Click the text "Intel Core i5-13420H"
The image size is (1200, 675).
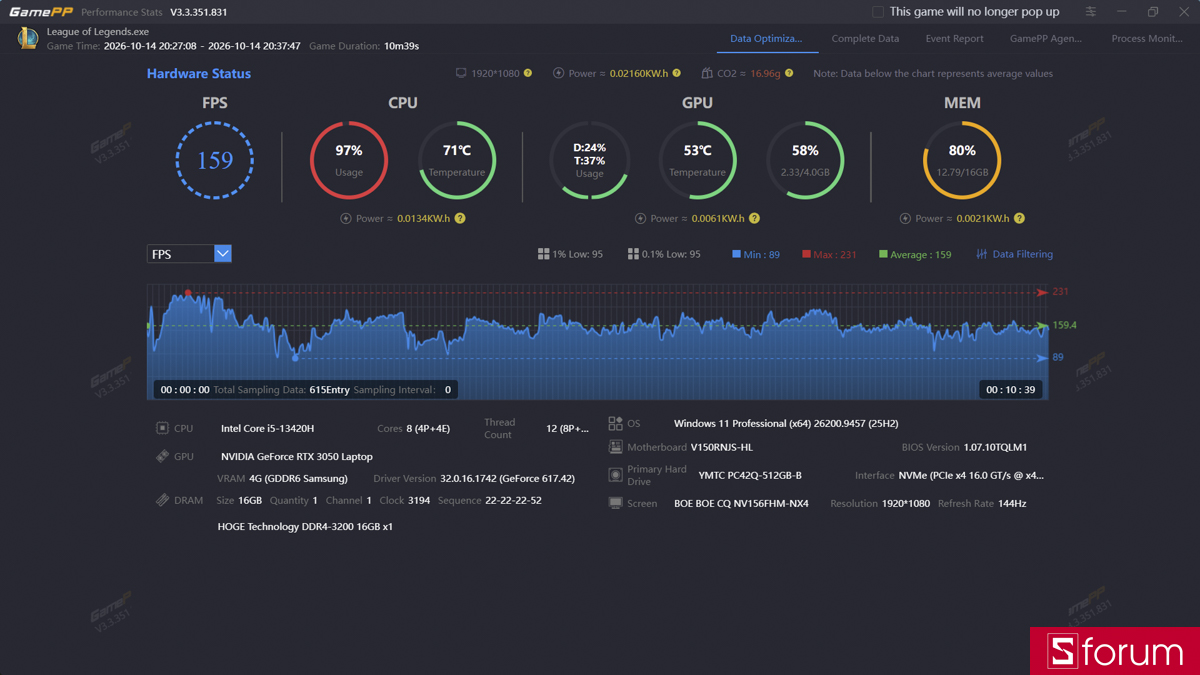click(268, 428)
